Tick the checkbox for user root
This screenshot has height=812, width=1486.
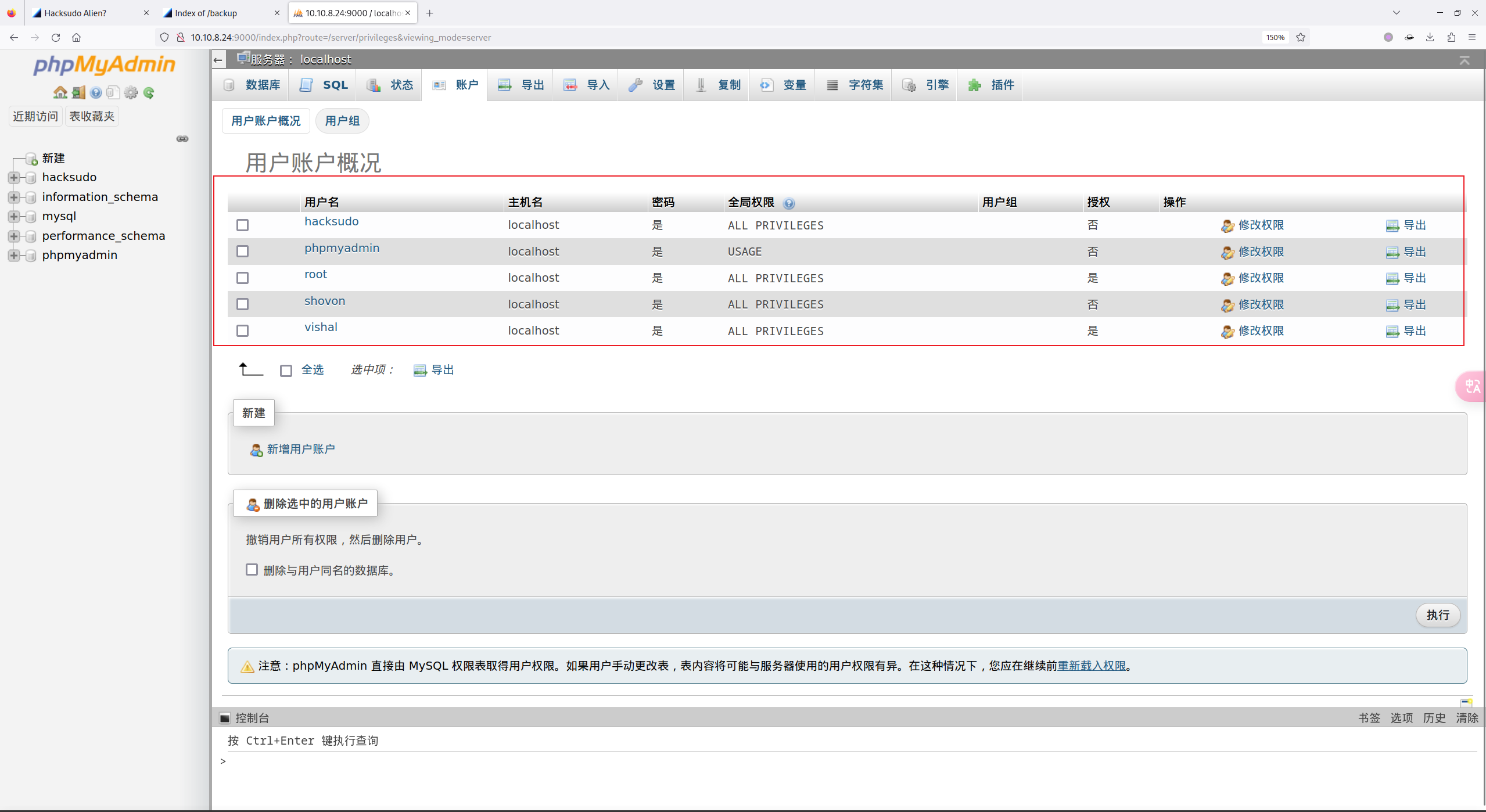pyautogui.click(x=243, y=278)
